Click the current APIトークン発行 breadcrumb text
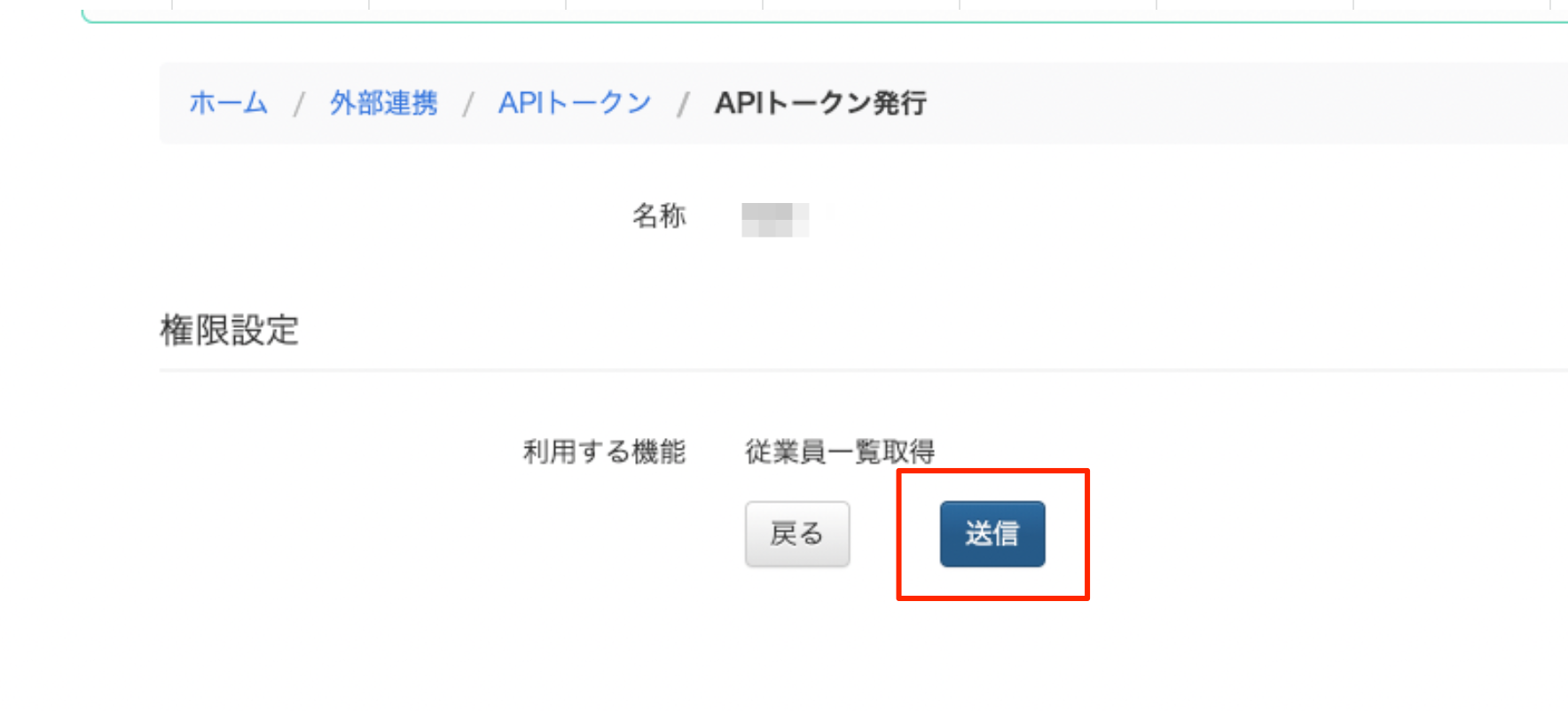The height and width of the screenshot is (711, 1568). (x=820, y=103)
